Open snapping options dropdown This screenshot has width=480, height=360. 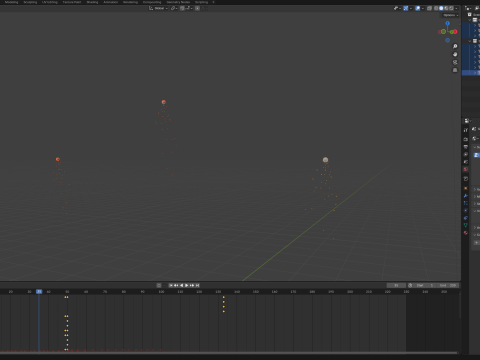(189, 8)
